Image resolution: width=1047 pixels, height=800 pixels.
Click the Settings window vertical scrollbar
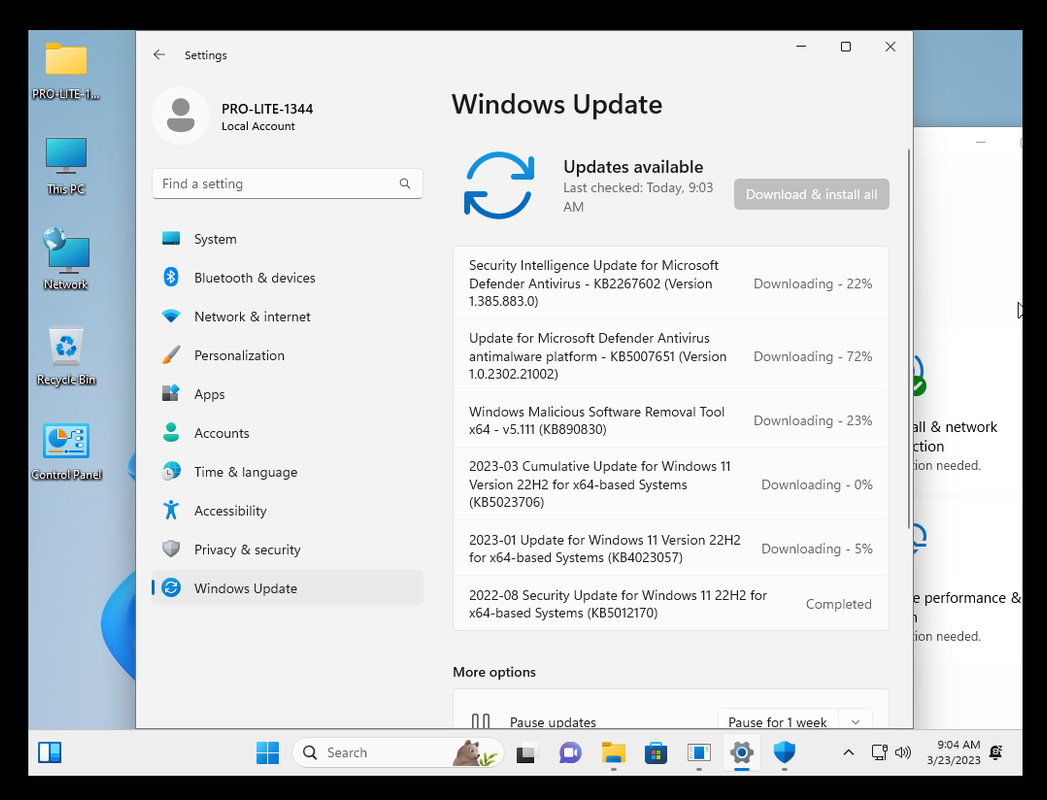908,338
